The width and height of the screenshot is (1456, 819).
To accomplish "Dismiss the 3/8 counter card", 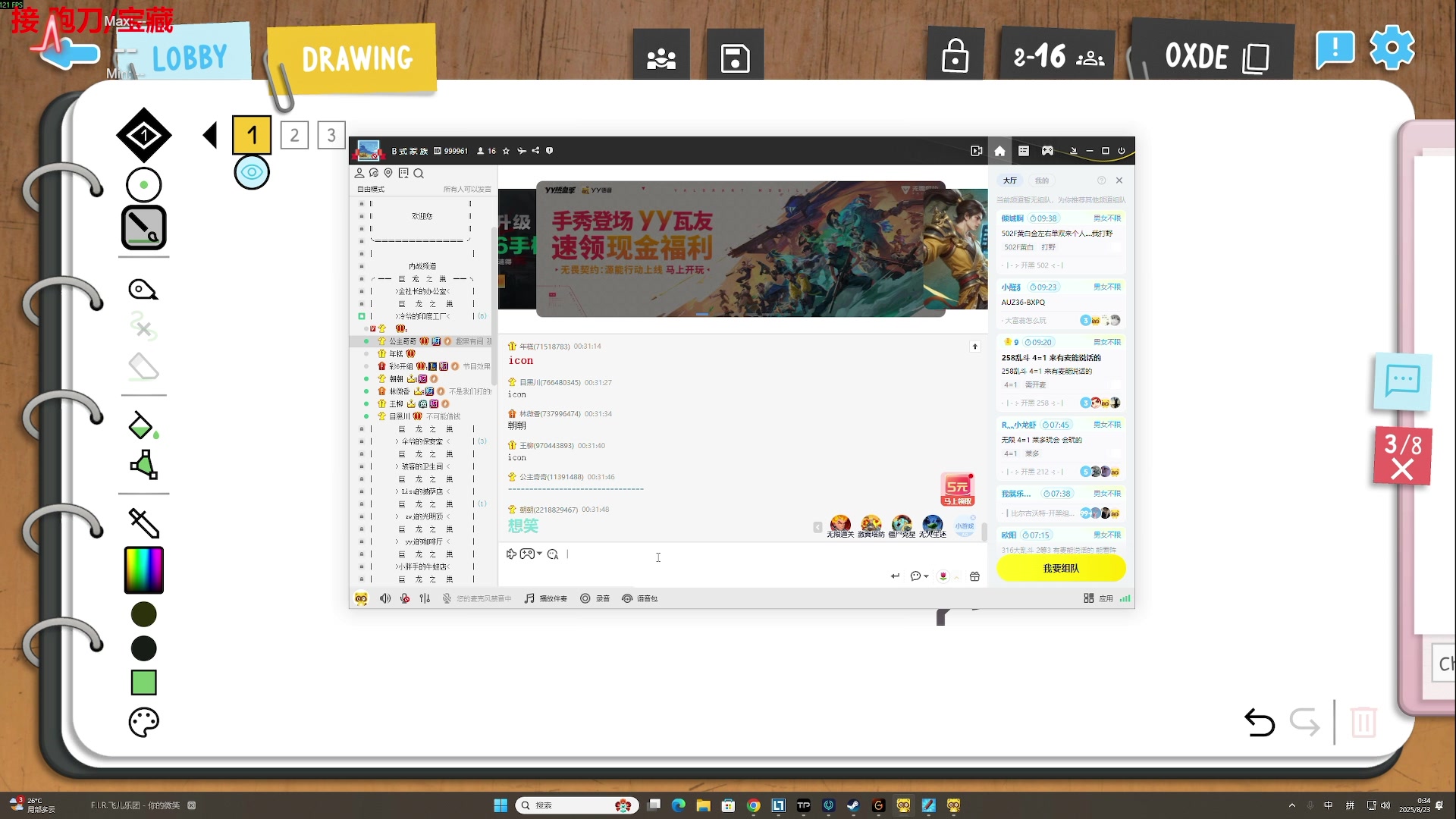I will point(1402,457).
